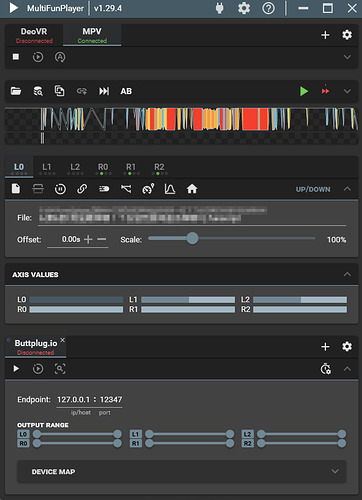Toggle the link reload icon in script toolbar
The height and width of the screenshot is (500, 362).
point(82,91)
